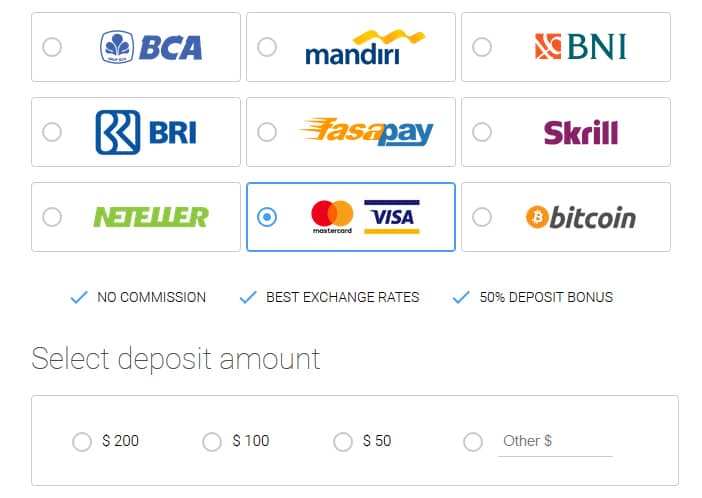
Task: Choose the $ 100 deposit amount
Action: click(212, 441)
